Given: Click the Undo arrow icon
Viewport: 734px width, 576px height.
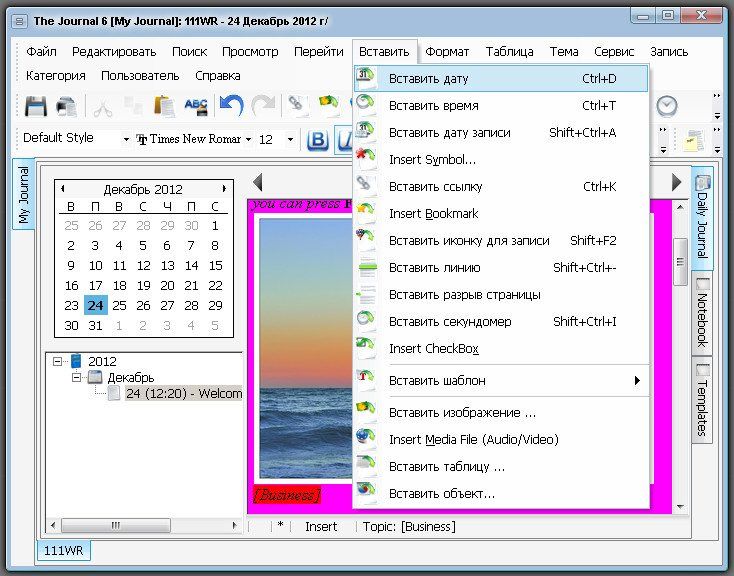Looking at the screenshot, I should point(231,106).
